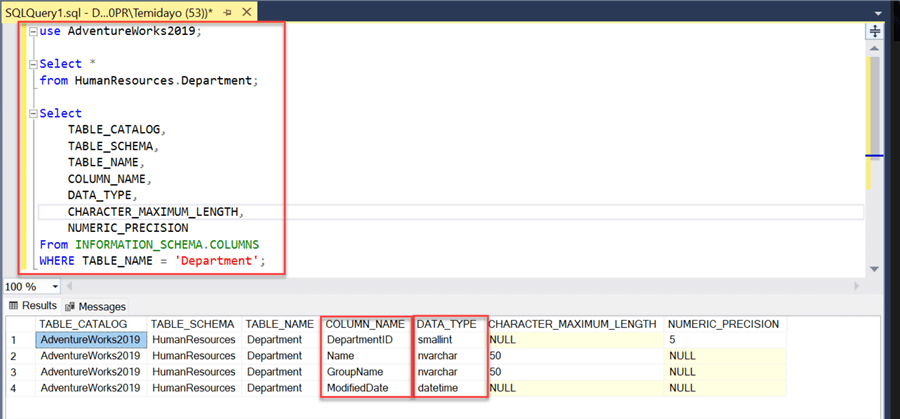Click the split editor window icon
The image size is (900, 419).
coord(875,31)
